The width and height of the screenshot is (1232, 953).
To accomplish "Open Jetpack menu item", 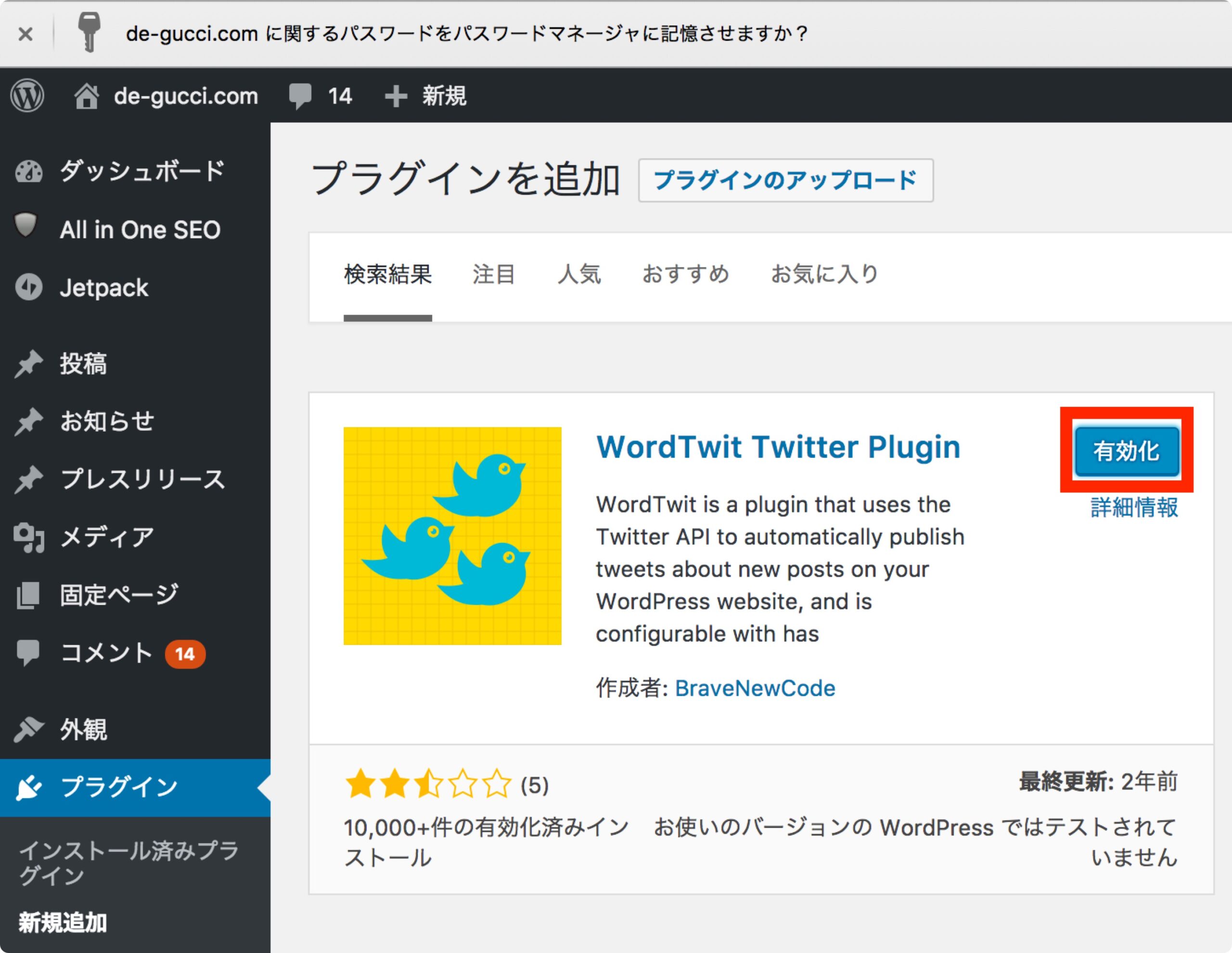I will (x=104, y=288).
